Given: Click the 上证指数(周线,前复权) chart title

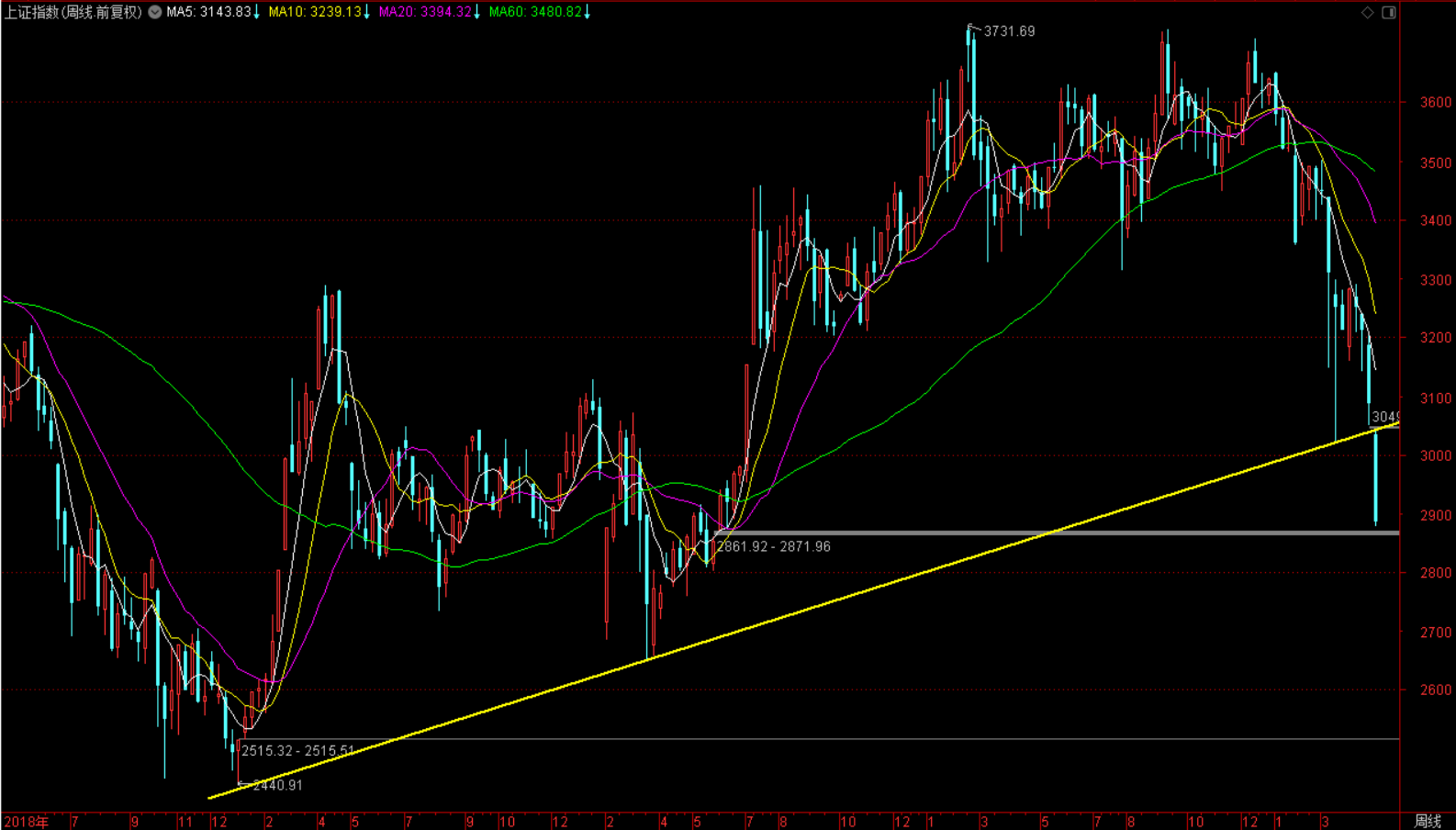Looking at the screenshot, I should [73, 12].
